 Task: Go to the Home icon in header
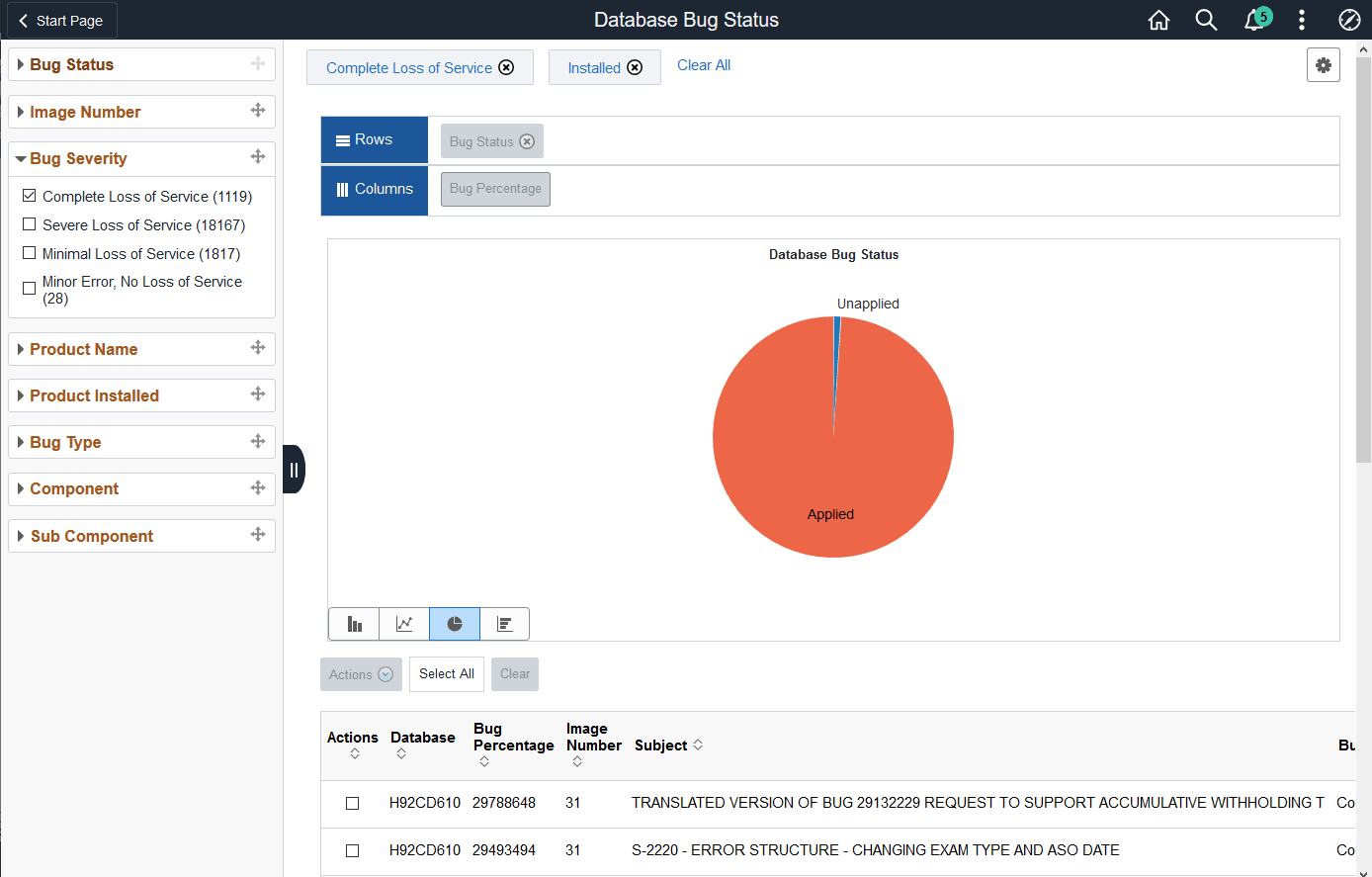(1158, 20)
